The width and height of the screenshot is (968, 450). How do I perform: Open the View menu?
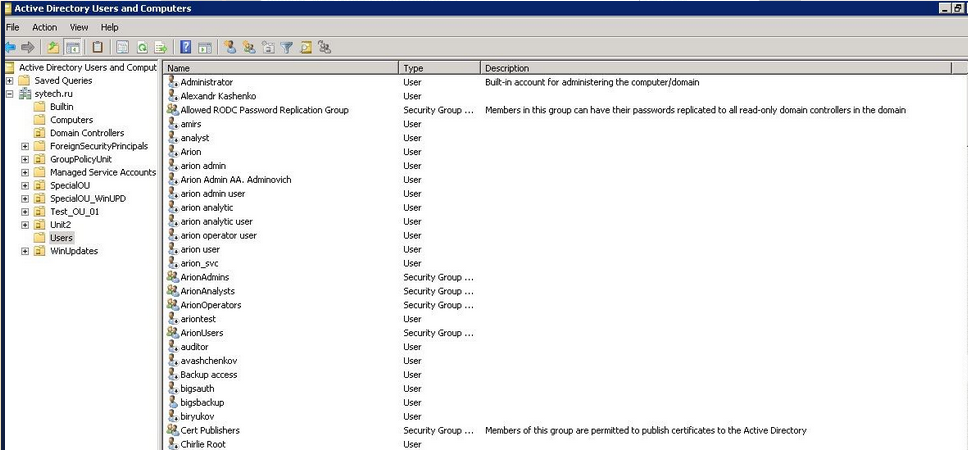click(x=79, y=27)
